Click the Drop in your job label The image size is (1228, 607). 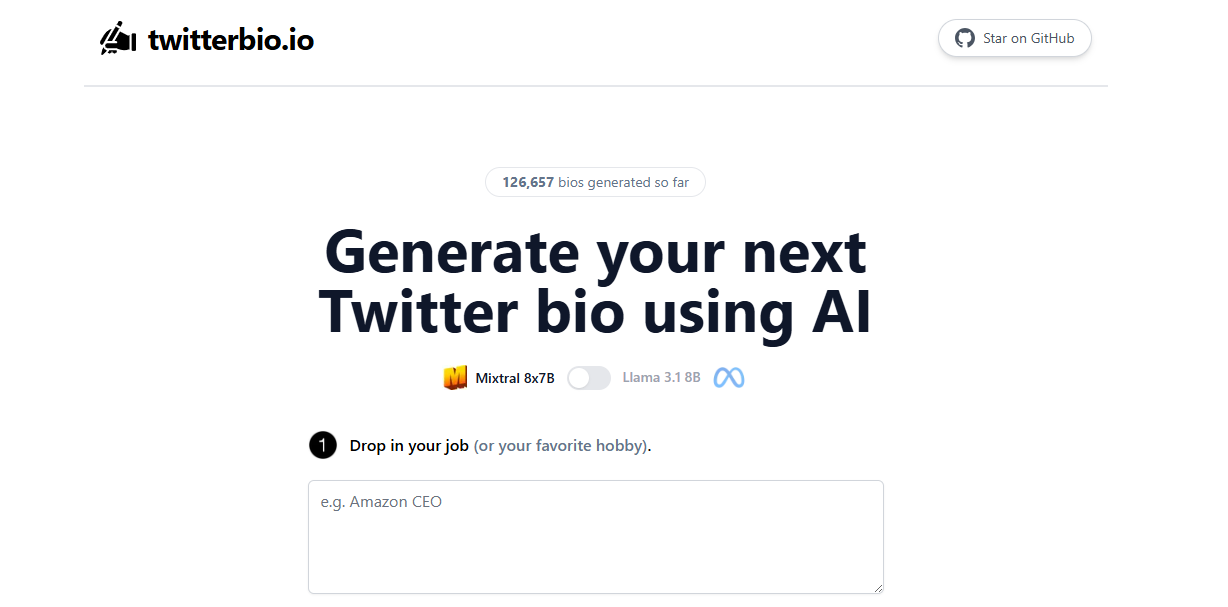[x=409, y=446]
